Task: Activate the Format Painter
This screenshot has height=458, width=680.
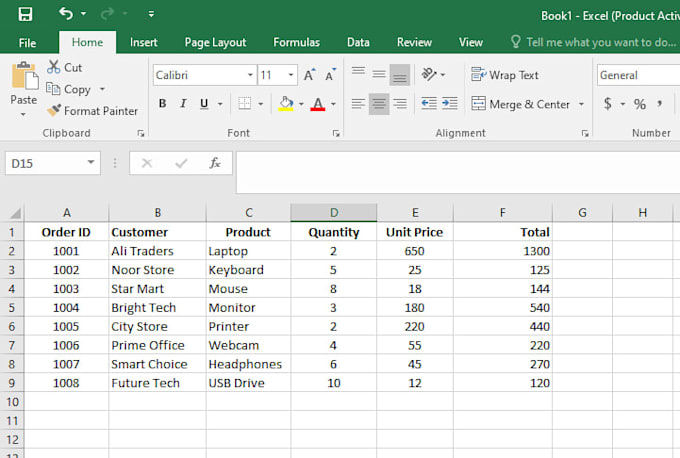Action: 92,111
